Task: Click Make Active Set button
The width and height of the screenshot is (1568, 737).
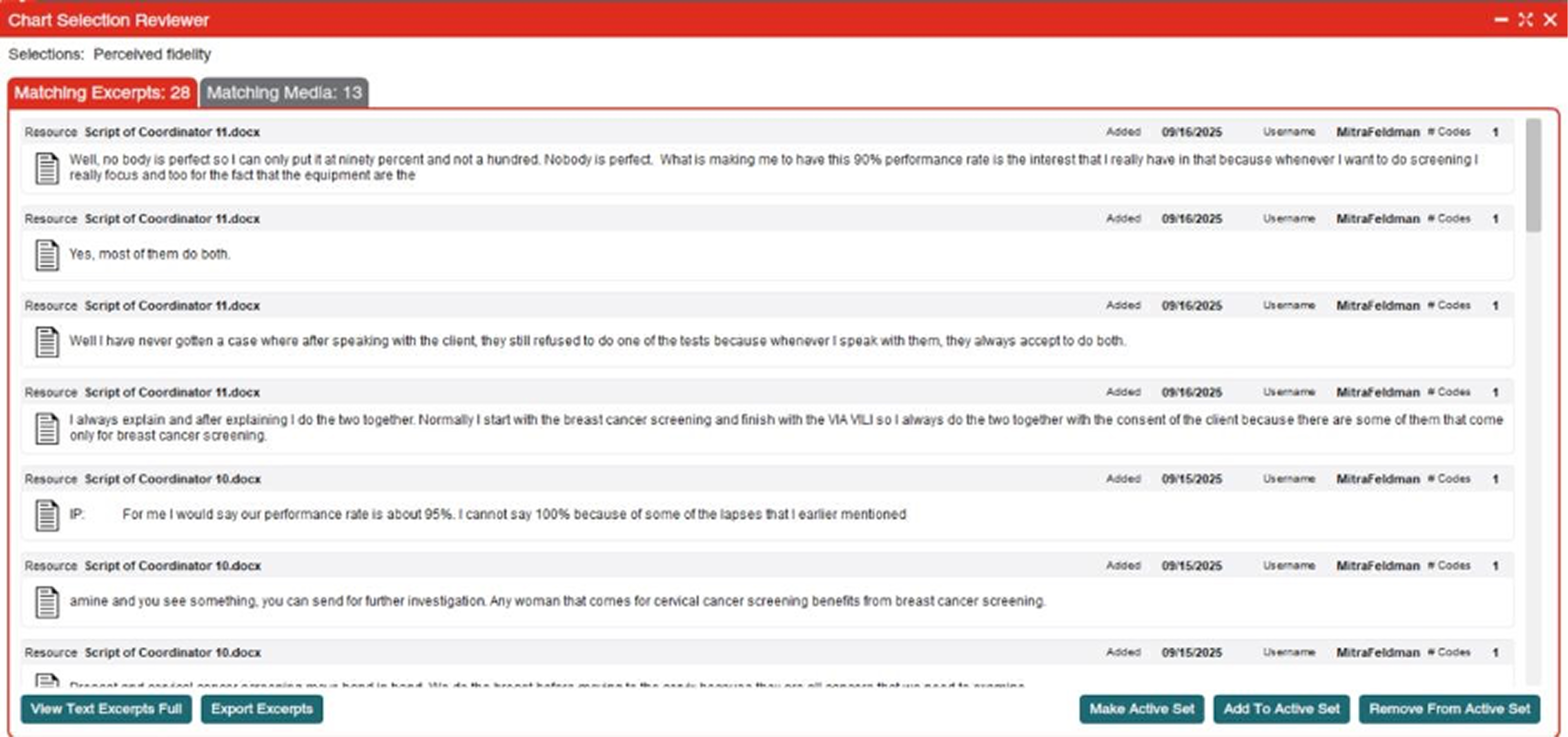Action: point(1141,709)
